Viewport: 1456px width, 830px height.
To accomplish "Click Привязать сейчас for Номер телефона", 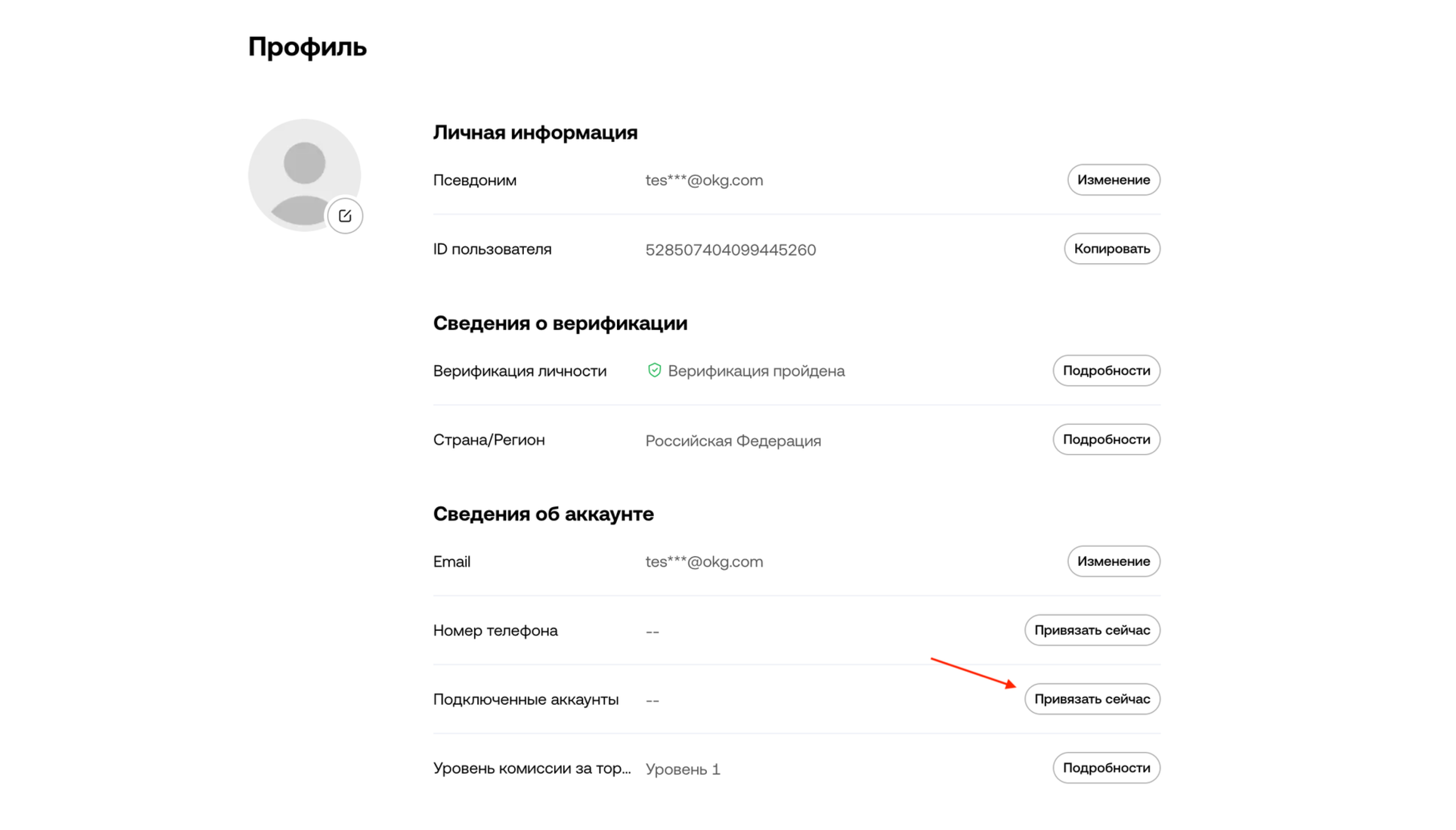I will tap(1092, 630).
